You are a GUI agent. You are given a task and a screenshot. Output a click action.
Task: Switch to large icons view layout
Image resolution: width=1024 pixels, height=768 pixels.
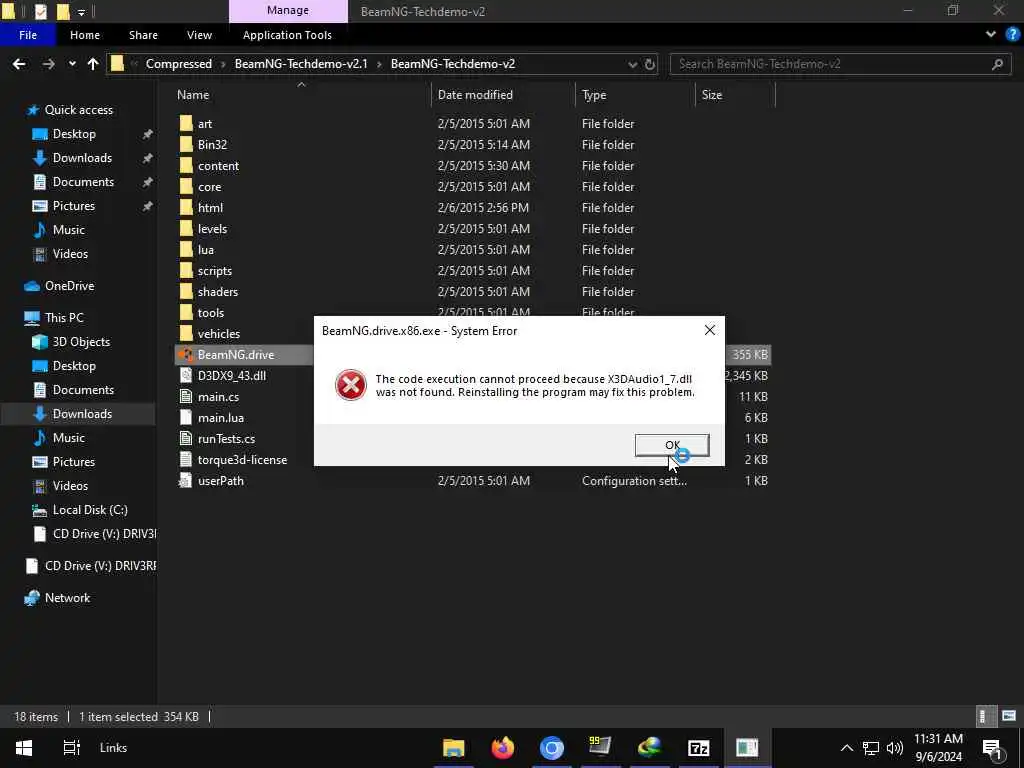pyautogui.click(x=1009, y=716)
